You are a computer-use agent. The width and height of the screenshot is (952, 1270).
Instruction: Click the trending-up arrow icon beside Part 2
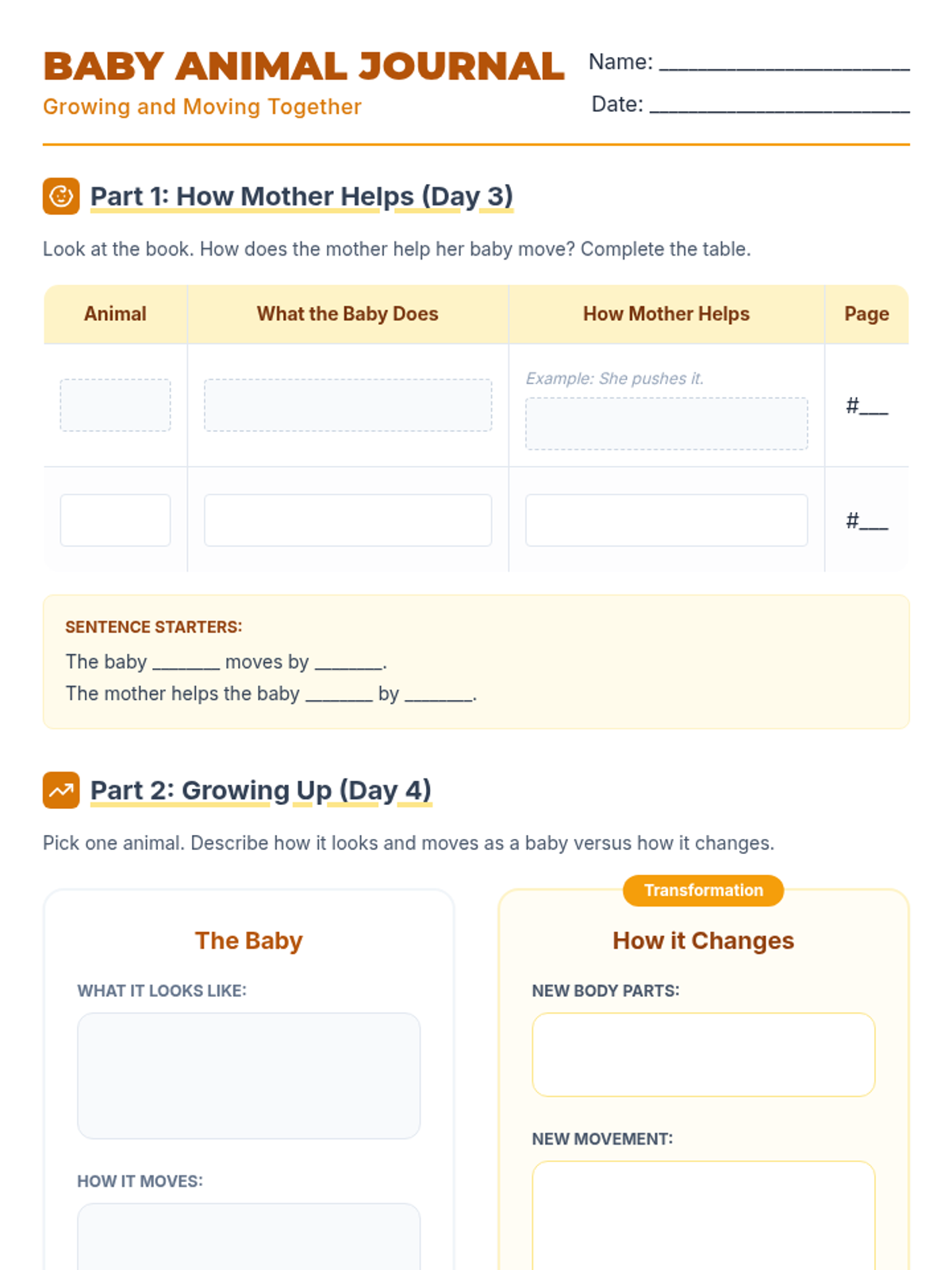pyautogui.click(x=61, y=790)
